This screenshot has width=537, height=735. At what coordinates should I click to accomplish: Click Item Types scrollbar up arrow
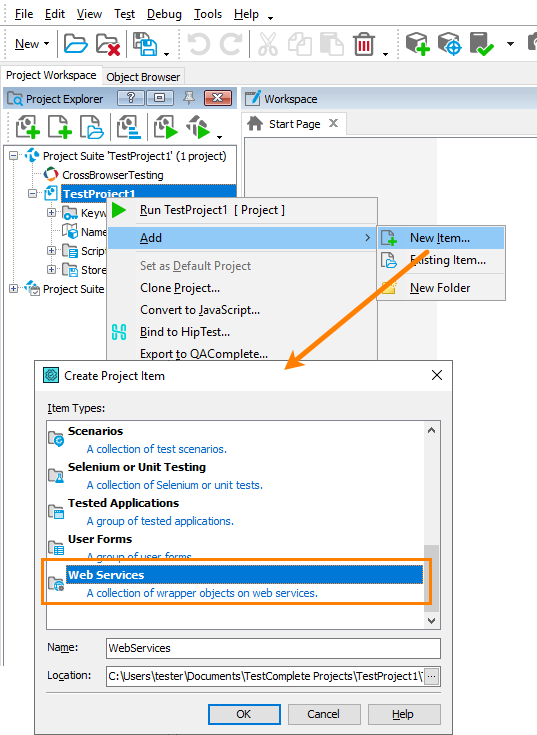pyautogui.click(x=432, y=430)
